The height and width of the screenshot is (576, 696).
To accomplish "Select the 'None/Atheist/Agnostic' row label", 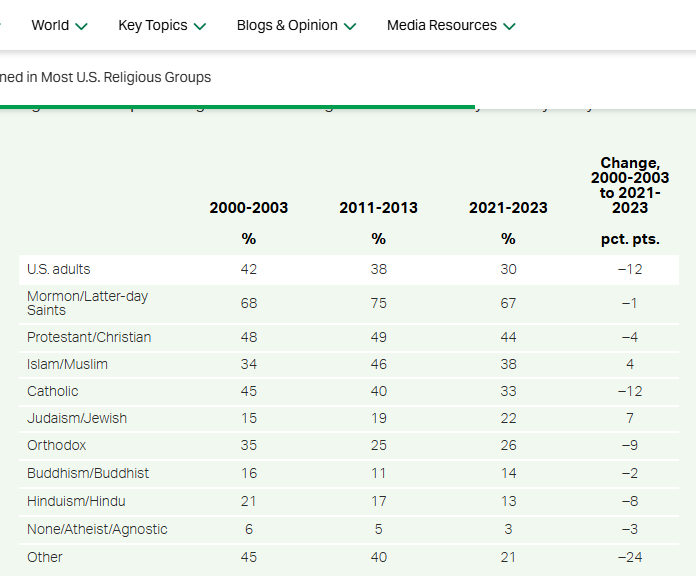I will (x=97, y=529).
